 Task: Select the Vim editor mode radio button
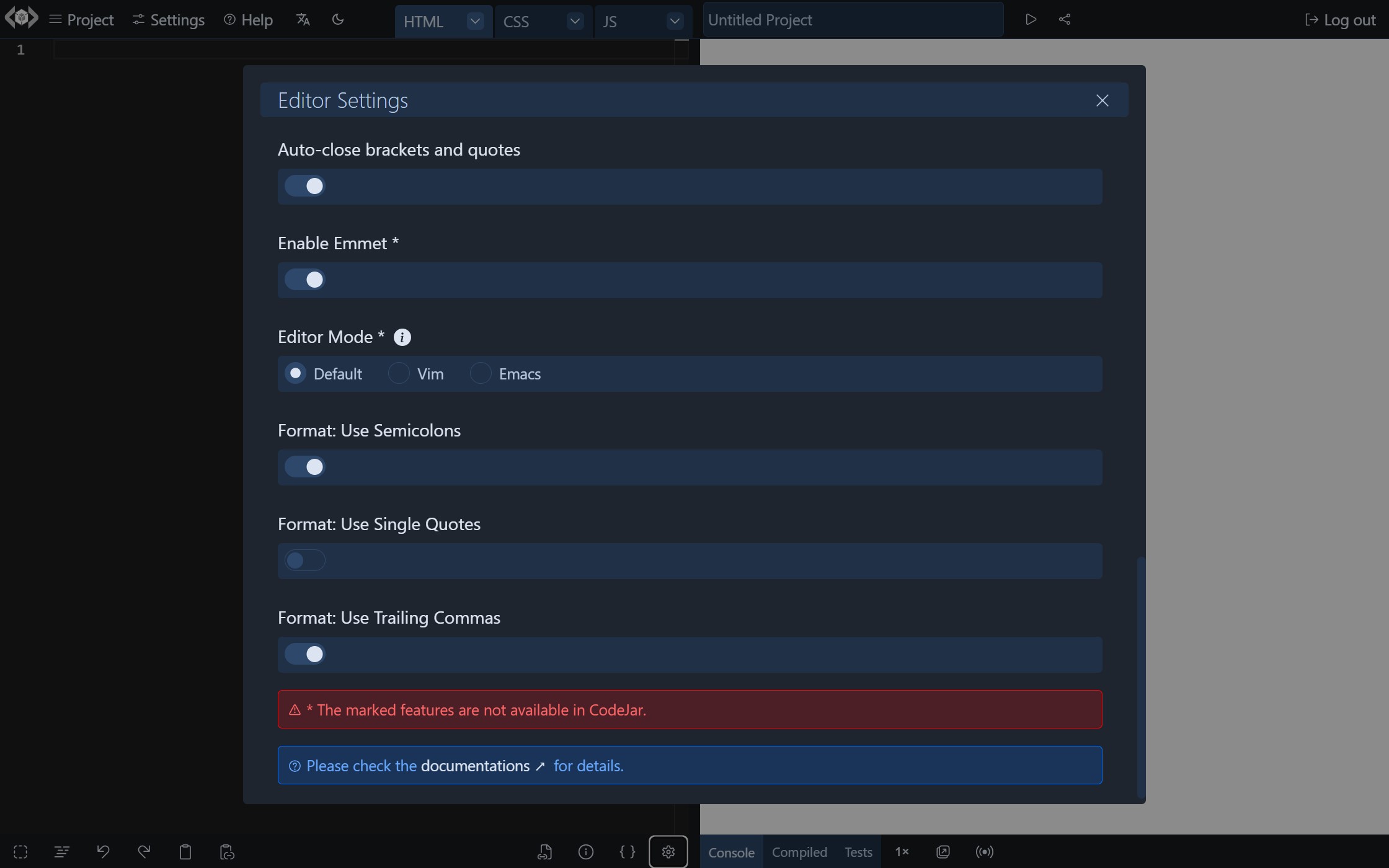coord(397,373)
